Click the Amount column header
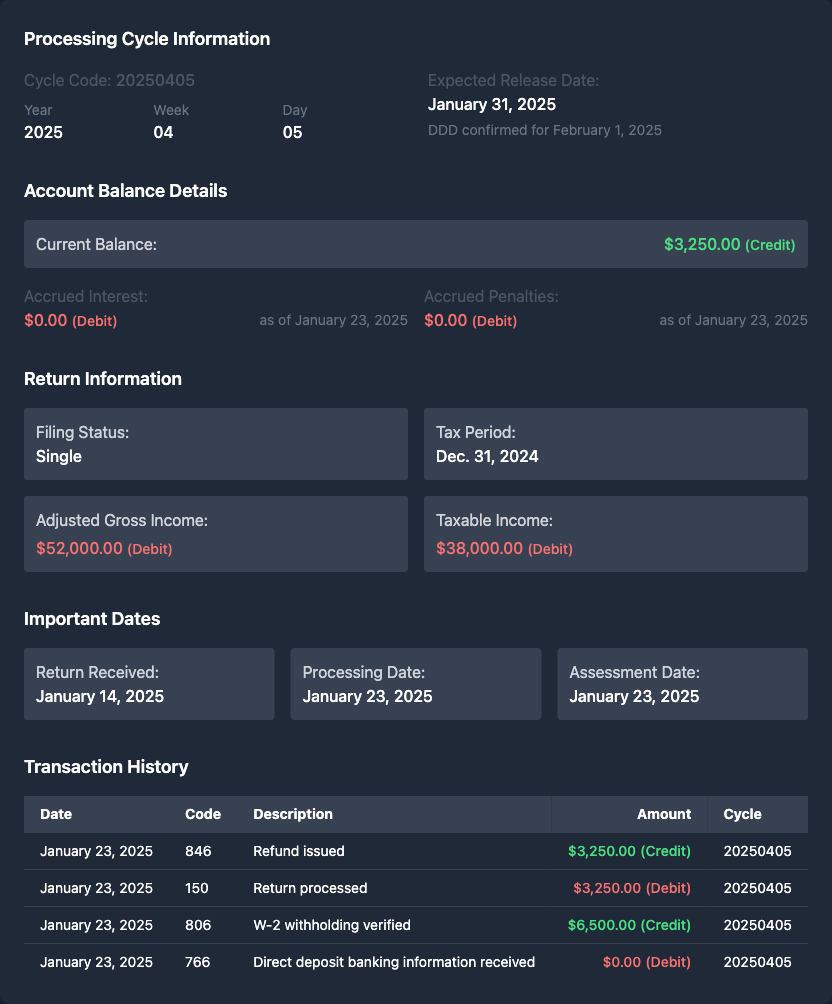832x1004 pixels. [x=664, y=814]
